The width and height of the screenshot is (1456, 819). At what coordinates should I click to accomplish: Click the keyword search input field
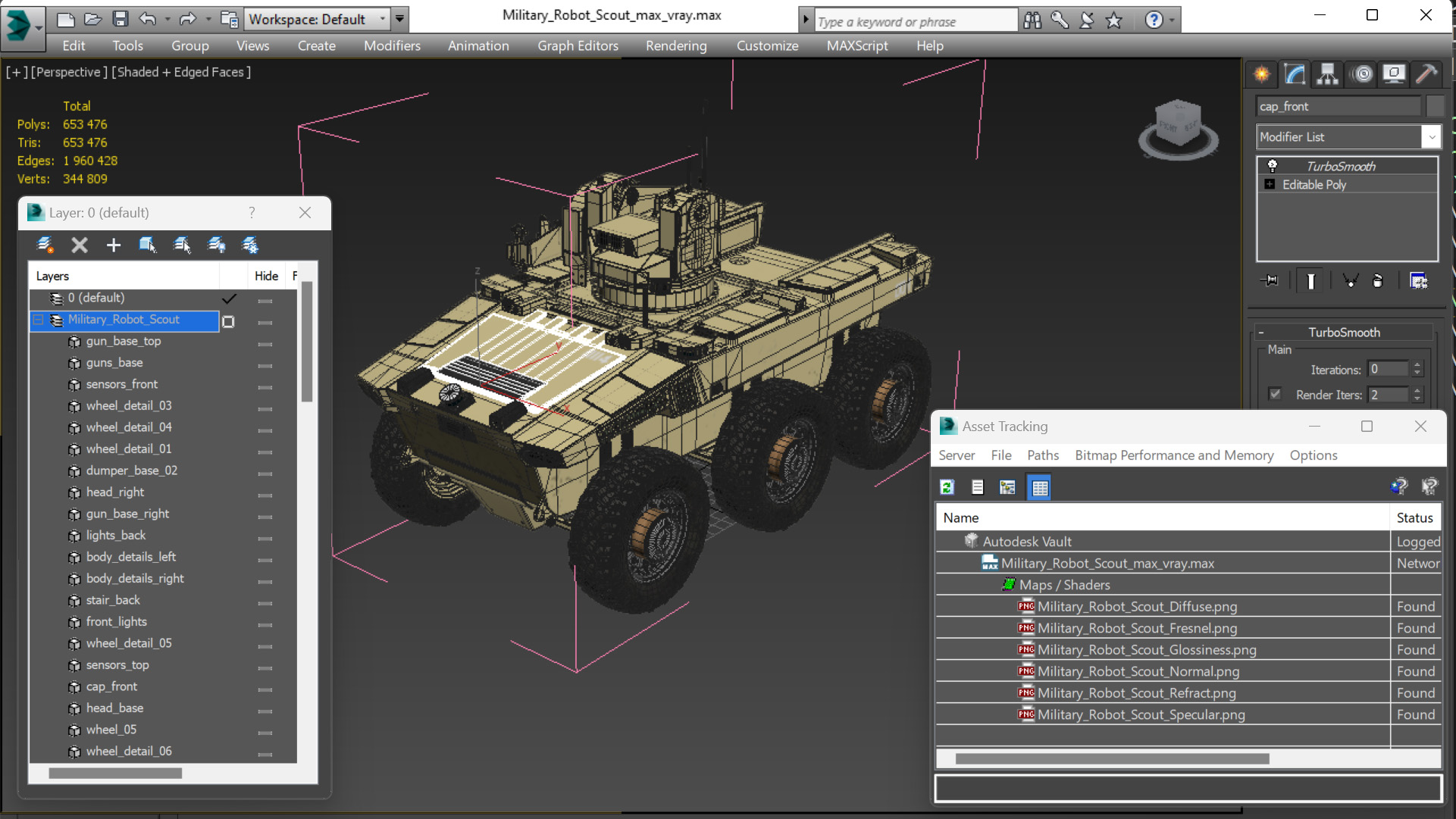(x=916, y=20)
